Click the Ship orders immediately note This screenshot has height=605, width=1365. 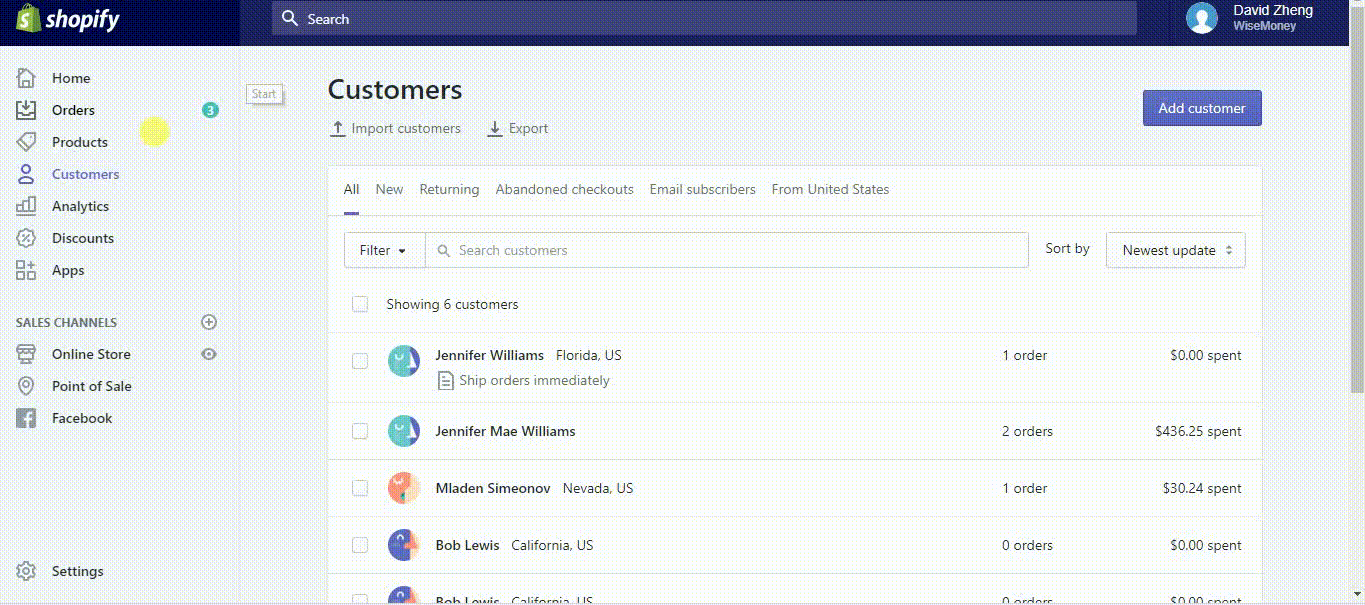click(x=534, y=380)
